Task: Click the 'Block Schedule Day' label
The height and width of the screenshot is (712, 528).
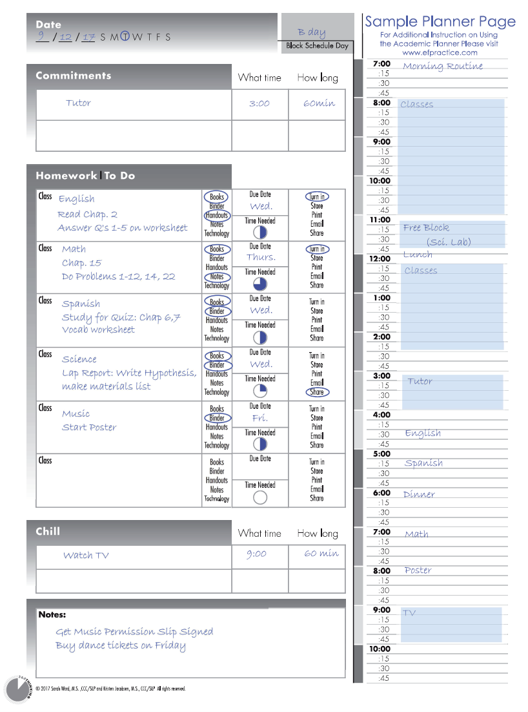Action: coord(317,45)
